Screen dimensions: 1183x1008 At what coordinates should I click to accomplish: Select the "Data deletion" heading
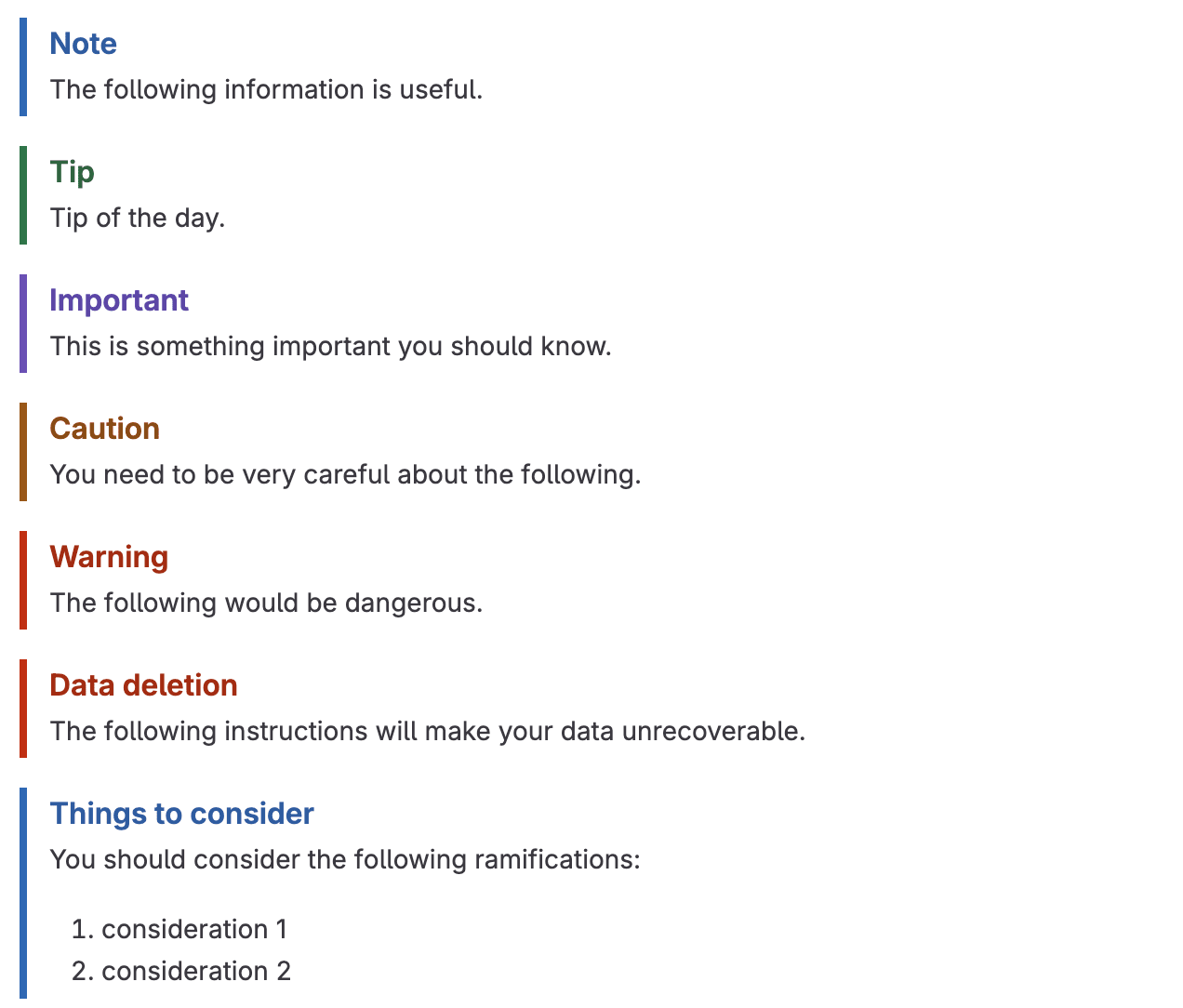(x=143, y=685)
